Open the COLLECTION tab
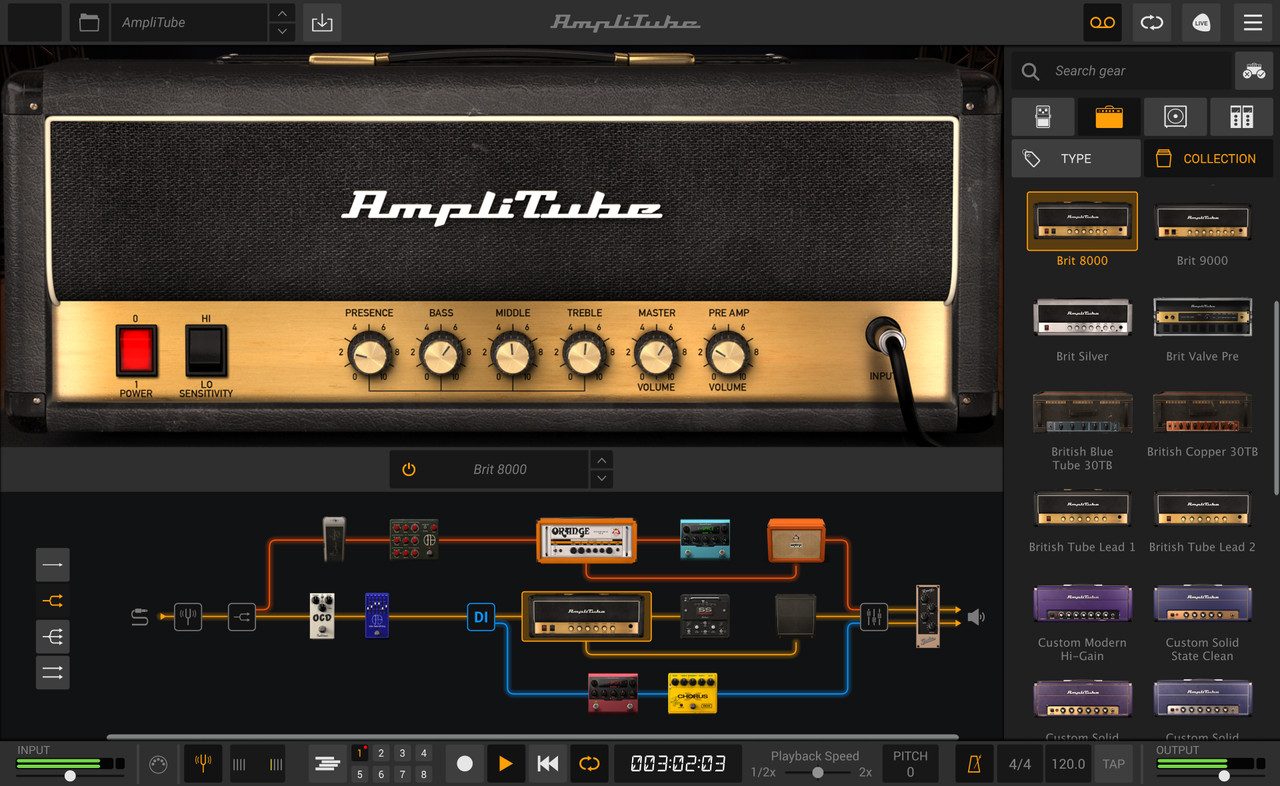 pyautogui.click(x=1208, y=158)
